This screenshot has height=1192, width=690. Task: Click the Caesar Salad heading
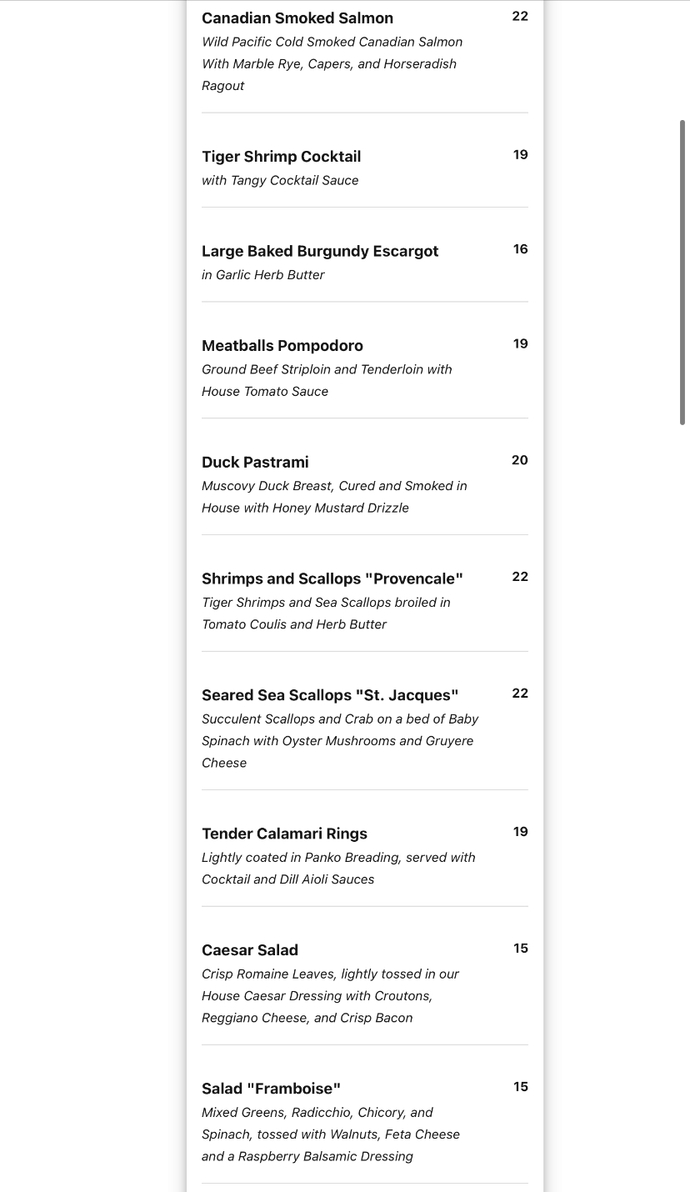coord(249,950)
